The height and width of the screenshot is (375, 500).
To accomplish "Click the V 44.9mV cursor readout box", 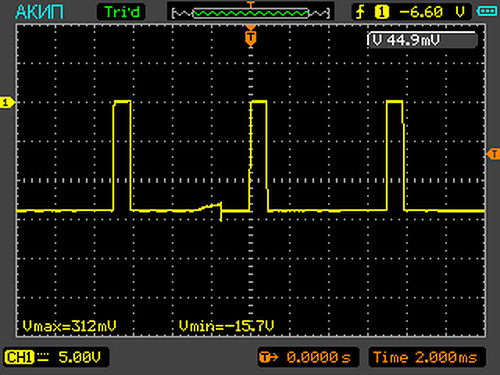I will coord(422,40).
